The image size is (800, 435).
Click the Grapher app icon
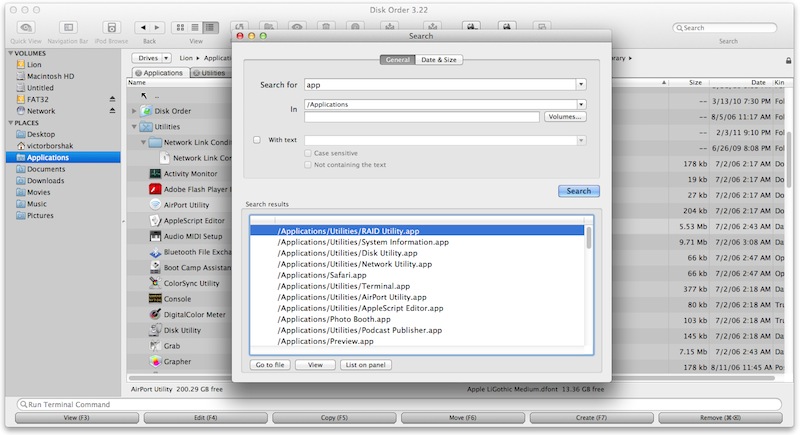pyautogui.click(x=155, y=361)
